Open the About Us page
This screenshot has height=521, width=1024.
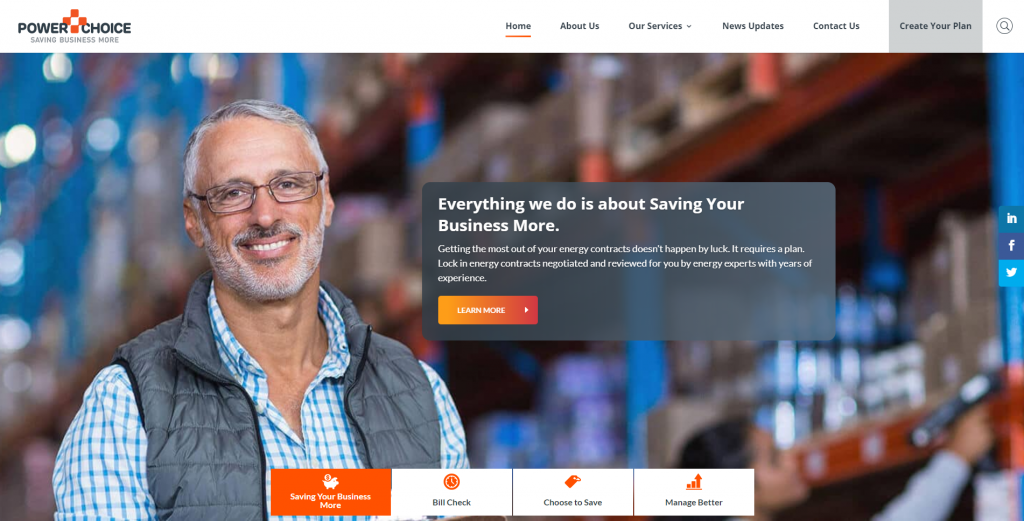[579, 26]
